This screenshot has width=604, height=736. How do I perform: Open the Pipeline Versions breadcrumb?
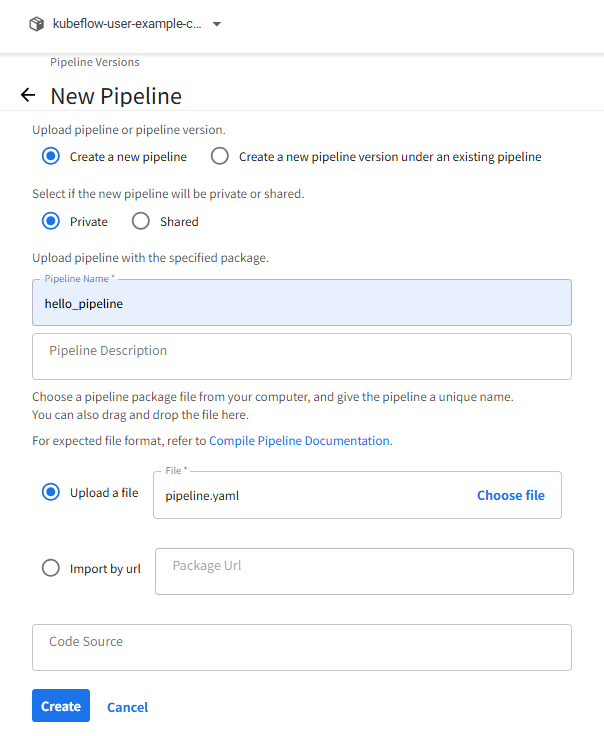click(95, 62)
